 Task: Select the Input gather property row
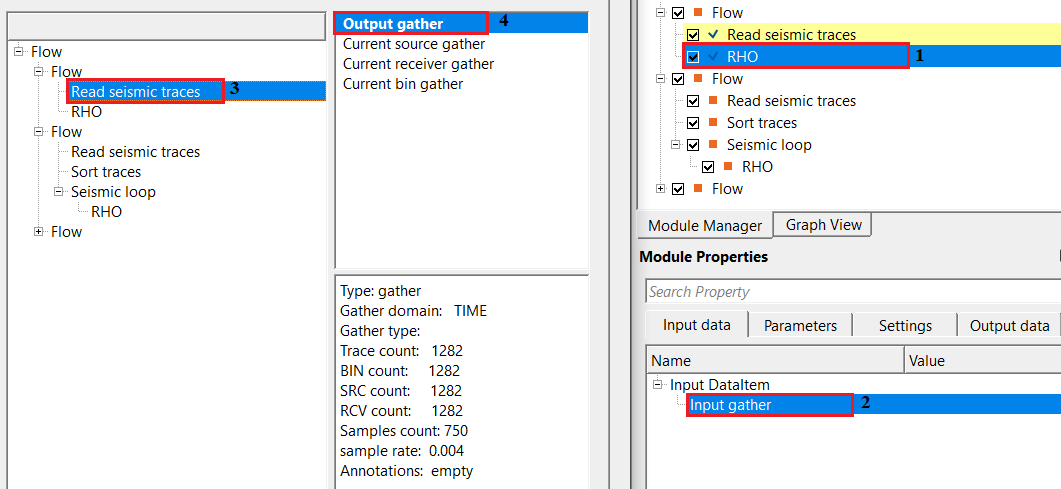(x=730, y=405)
